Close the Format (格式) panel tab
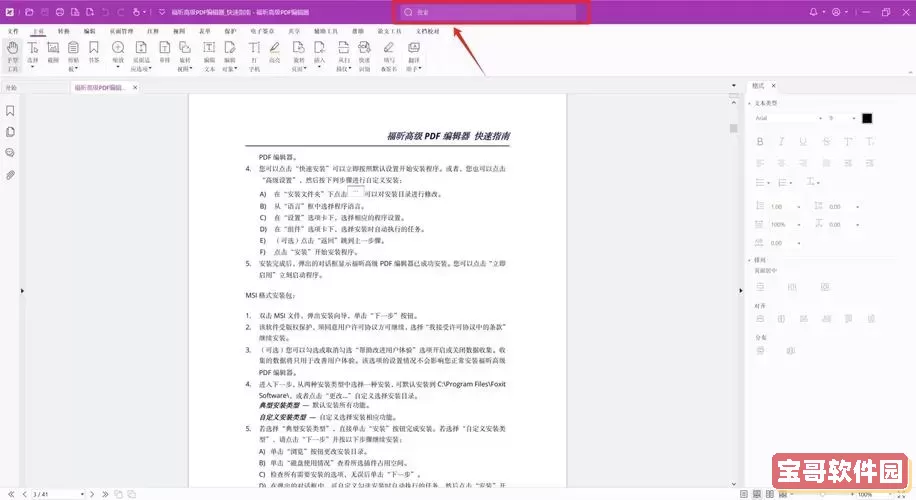 [773, 86]
